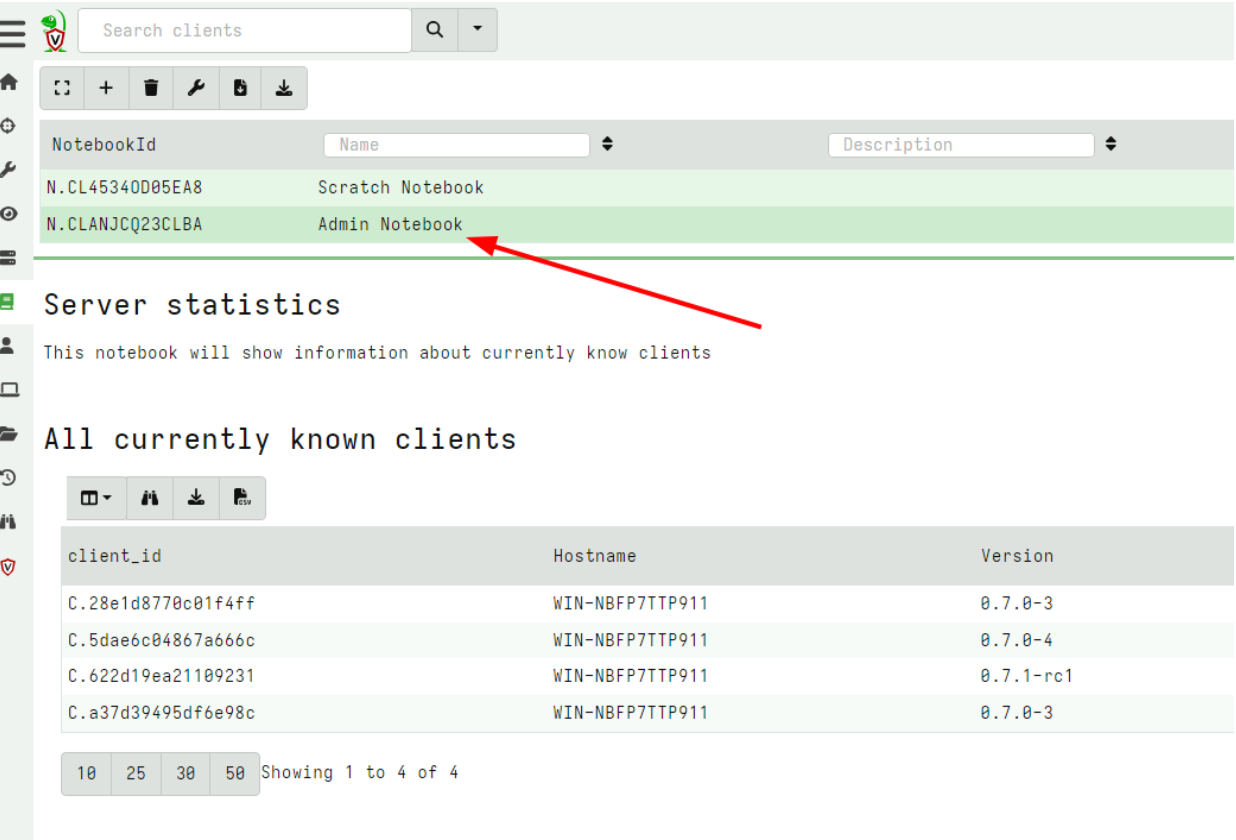Select the binoculars search icon in the sidebar
1236x840 pixels.
[x=10, y=521]
